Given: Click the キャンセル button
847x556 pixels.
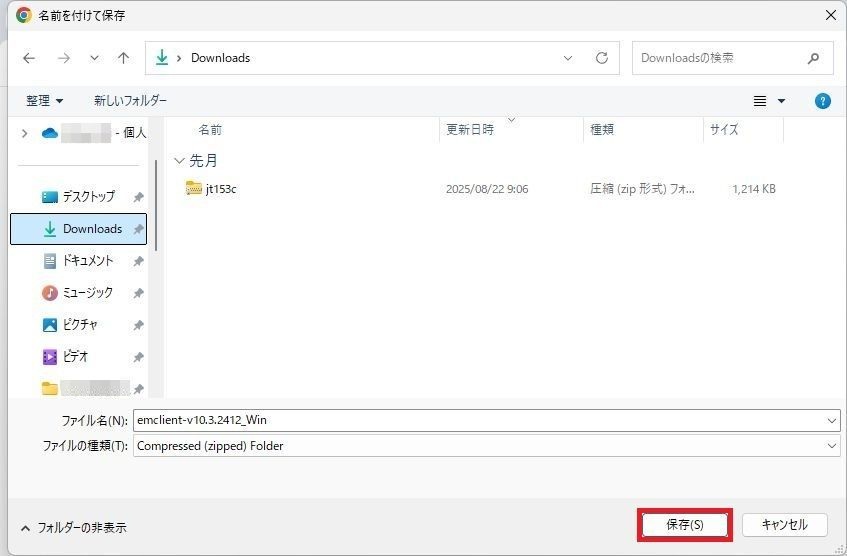Looking at the screenshot, I should [784, 525].
